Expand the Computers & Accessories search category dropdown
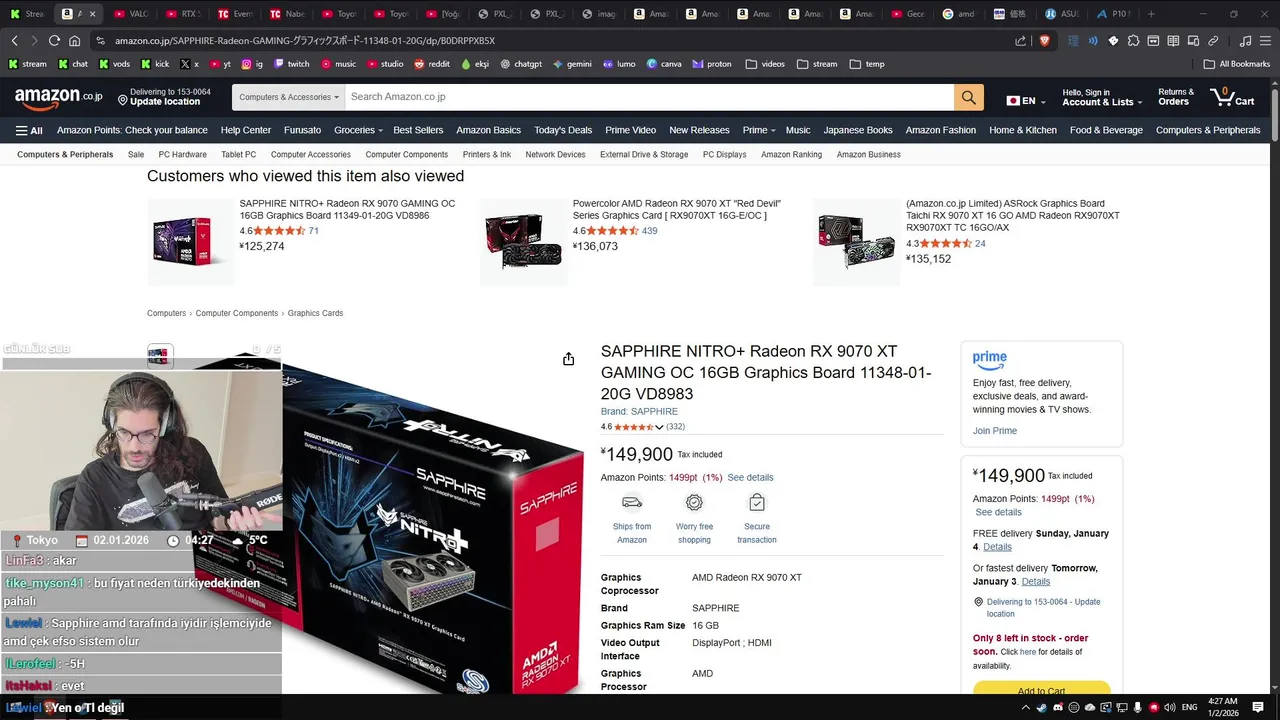 (x=289, y=97)
